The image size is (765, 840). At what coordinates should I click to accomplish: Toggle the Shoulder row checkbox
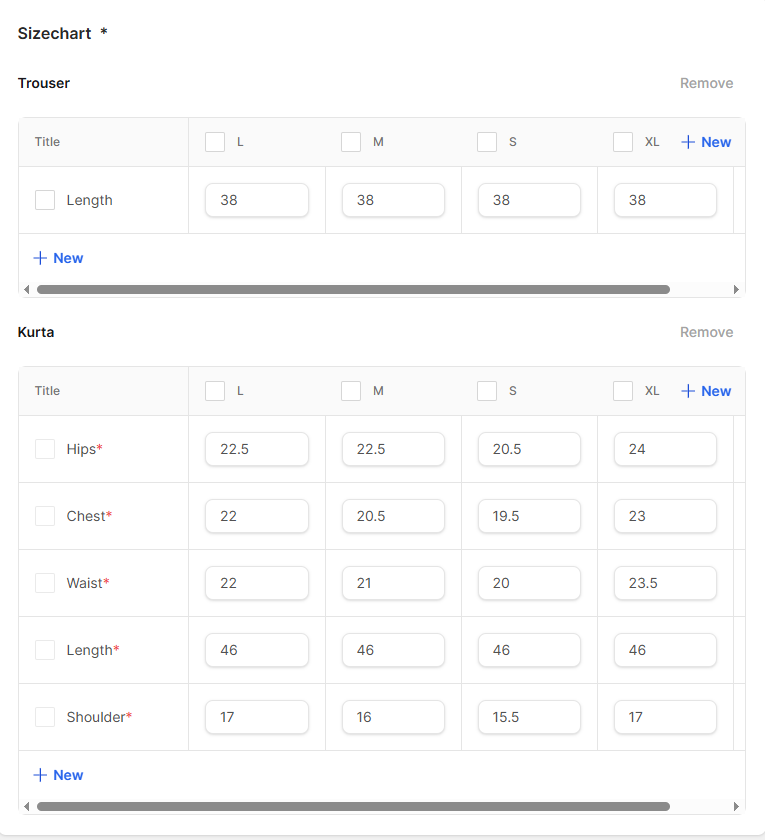(x=45, y=717)
